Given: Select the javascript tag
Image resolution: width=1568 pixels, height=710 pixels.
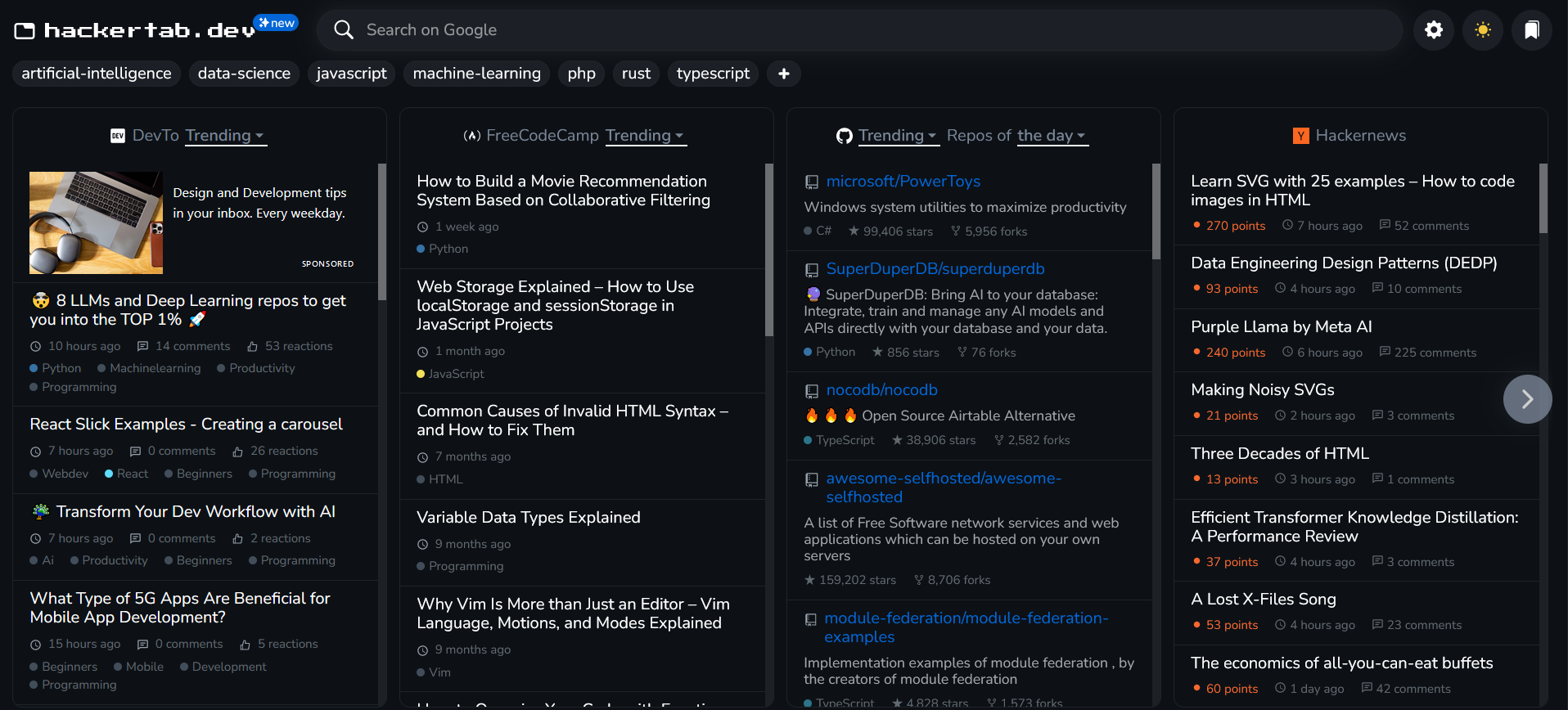Looking at the screenshot, I should (x=352, y=74).
